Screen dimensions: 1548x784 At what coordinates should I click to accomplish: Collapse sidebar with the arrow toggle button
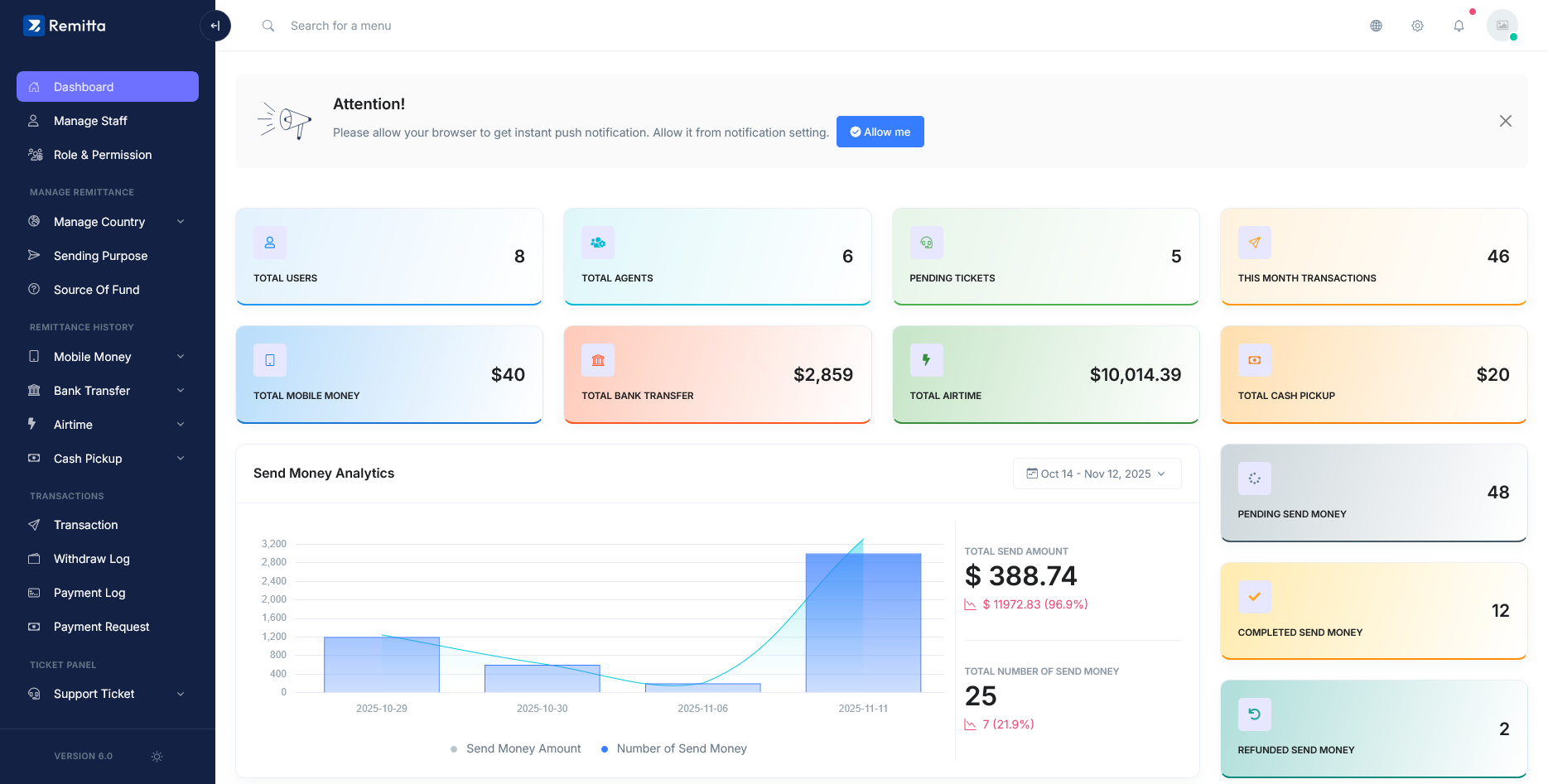pos(215,26)
